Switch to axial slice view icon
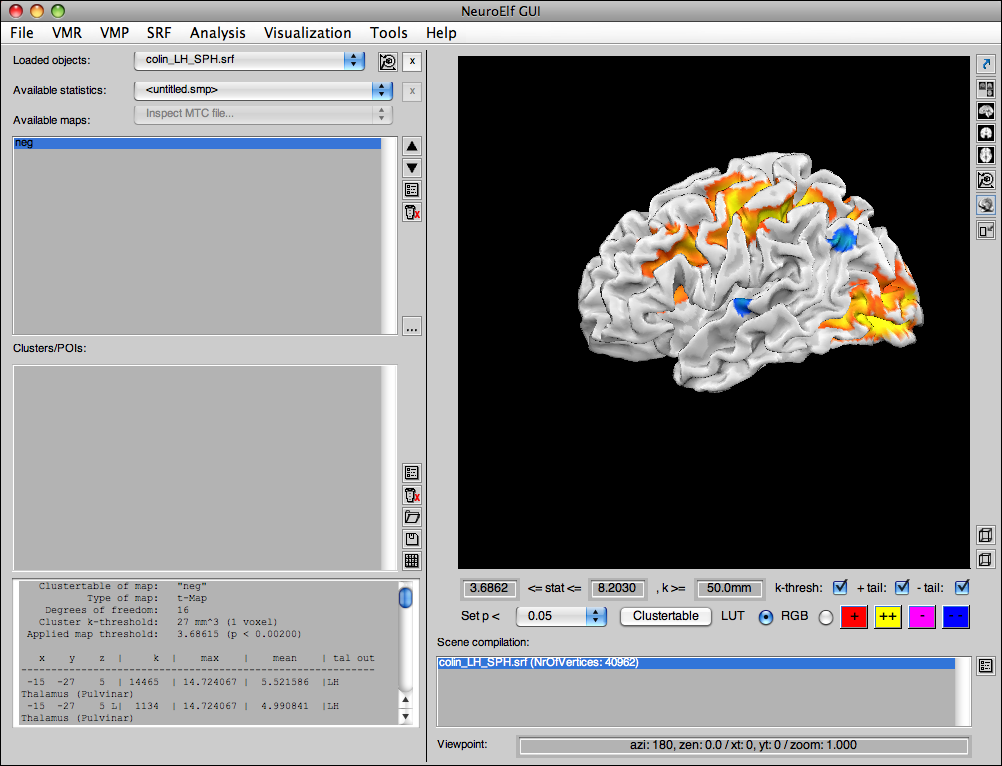Viewport: 1002px width, 766px height. 986,156
